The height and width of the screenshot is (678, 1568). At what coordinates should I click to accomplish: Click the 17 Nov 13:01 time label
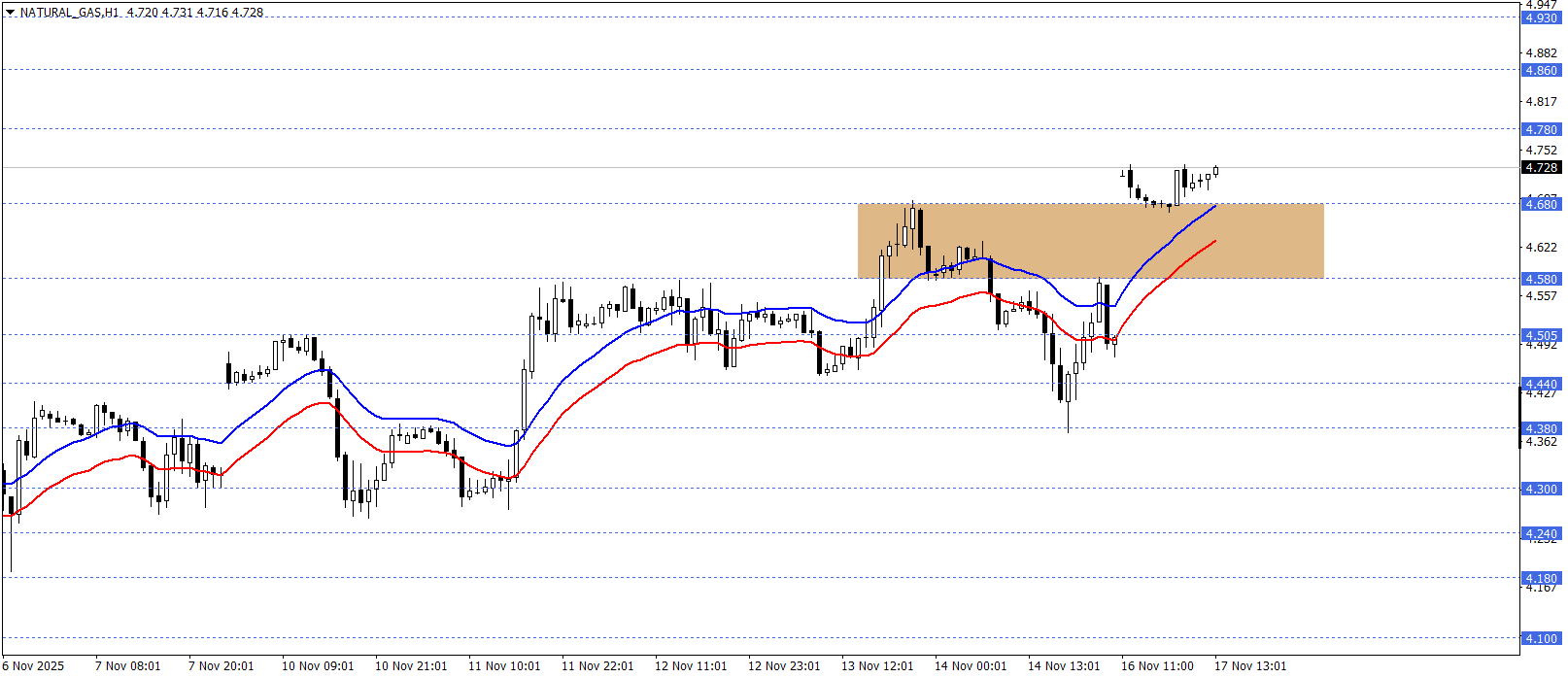[1250, 666]
